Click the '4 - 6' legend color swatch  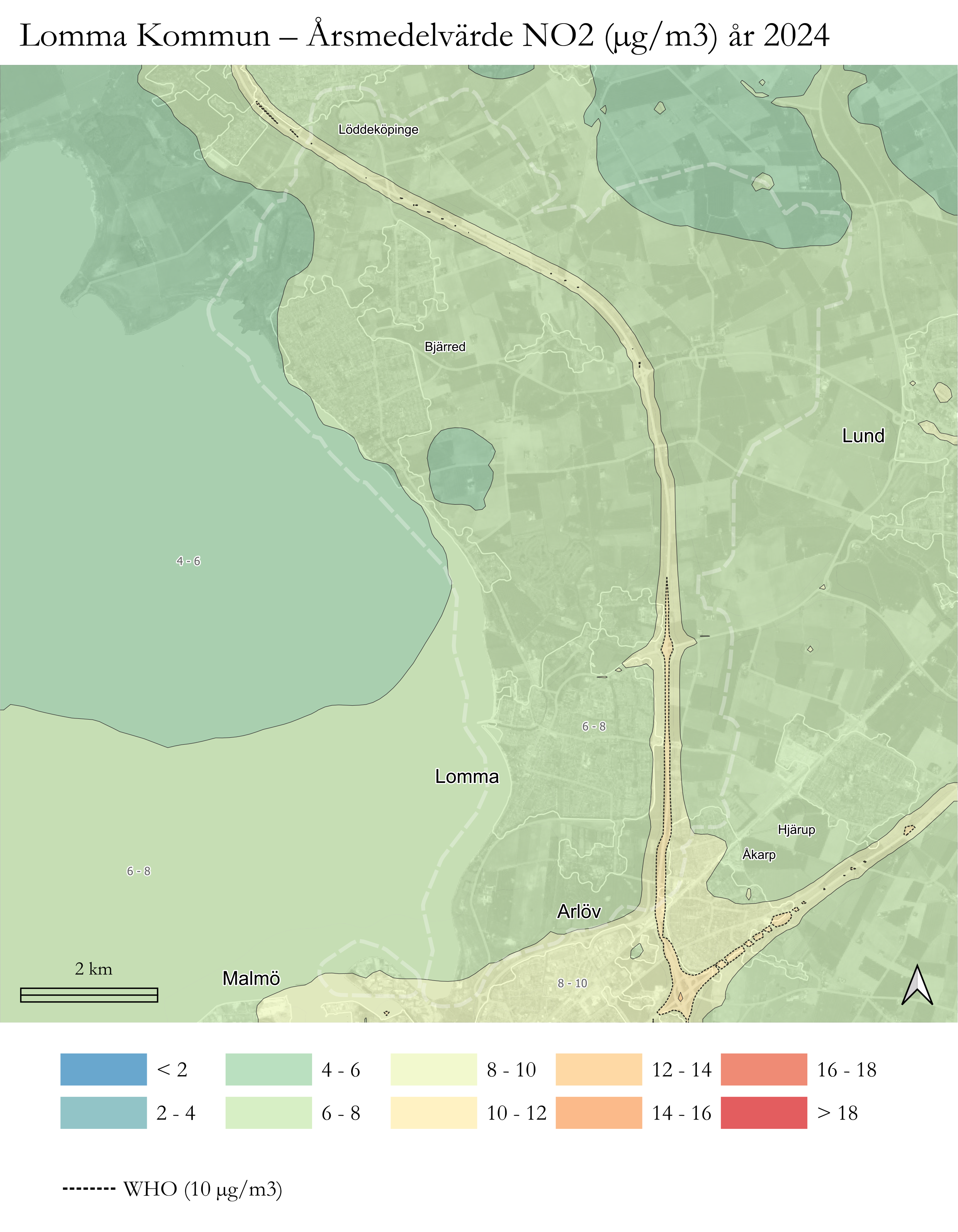268,1069
